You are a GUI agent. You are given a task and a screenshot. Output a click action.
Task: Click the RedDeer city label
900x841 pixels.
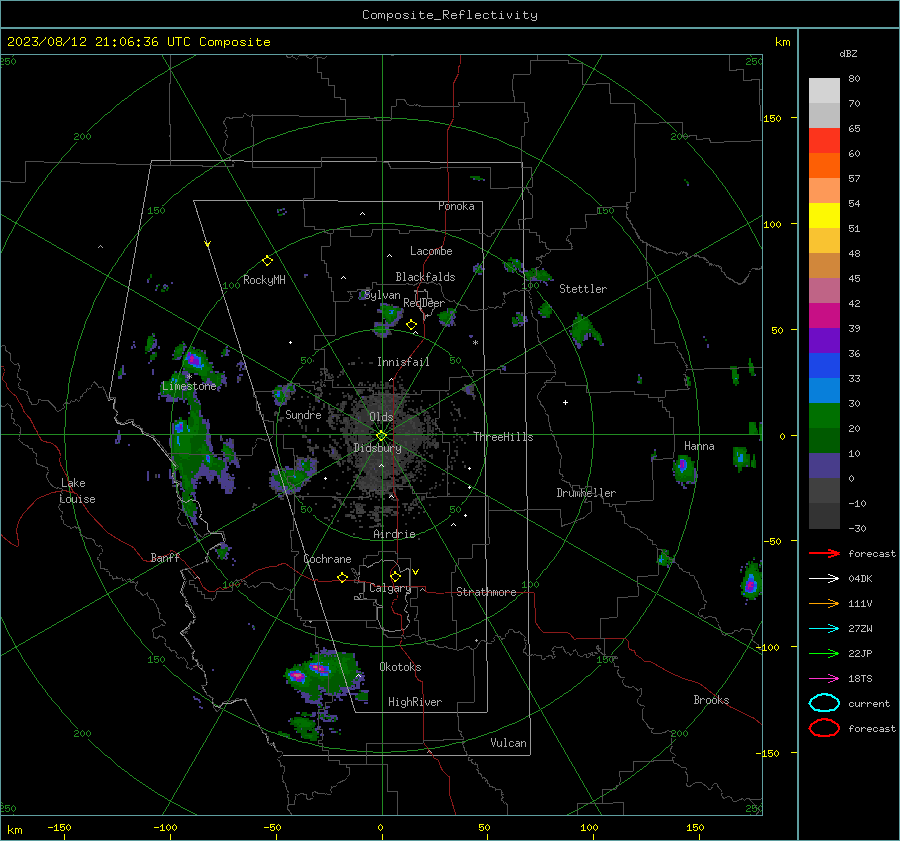point(424,303)
